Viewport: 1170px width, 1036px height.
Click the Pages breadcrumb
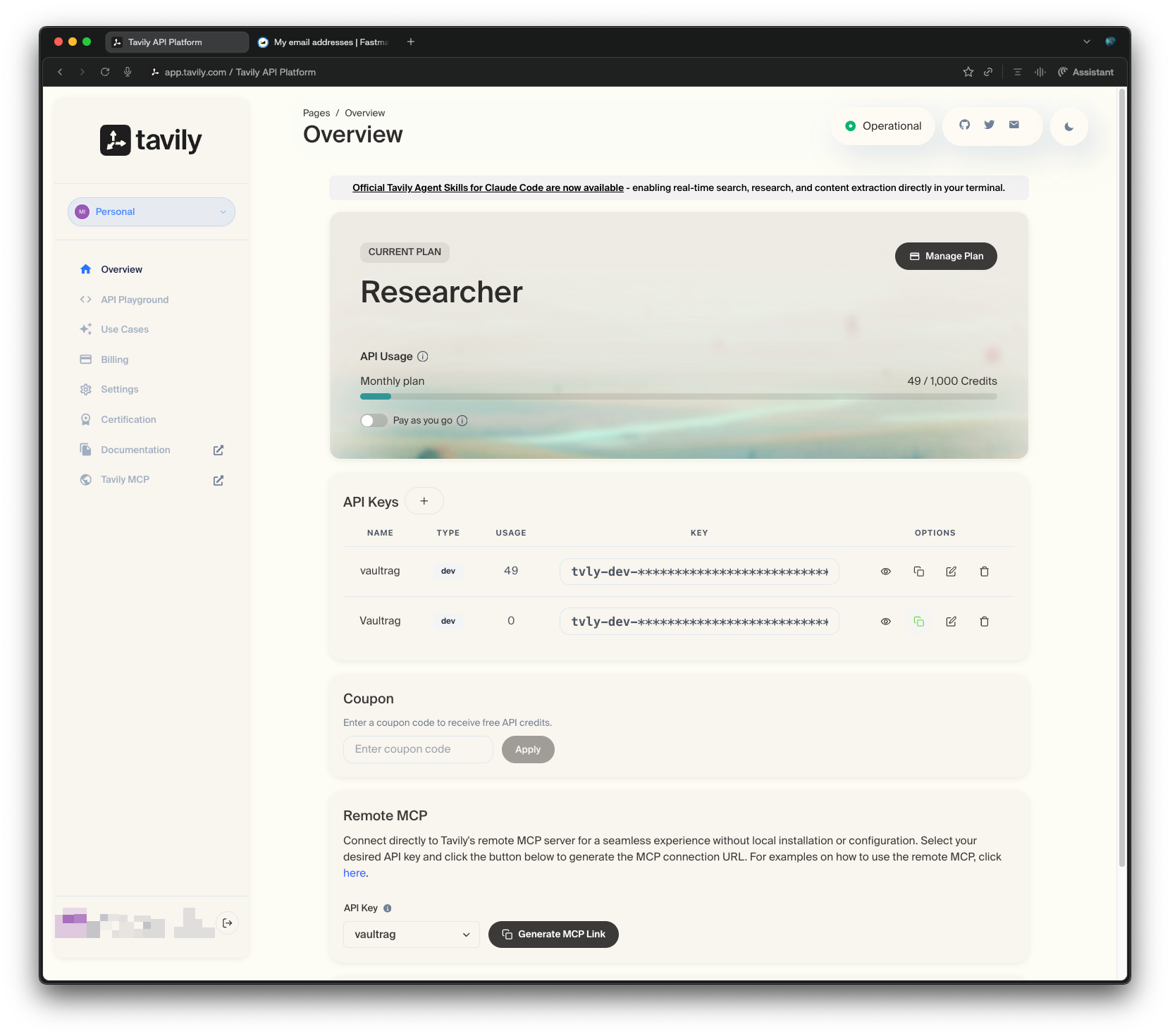[x=316, y=113]
